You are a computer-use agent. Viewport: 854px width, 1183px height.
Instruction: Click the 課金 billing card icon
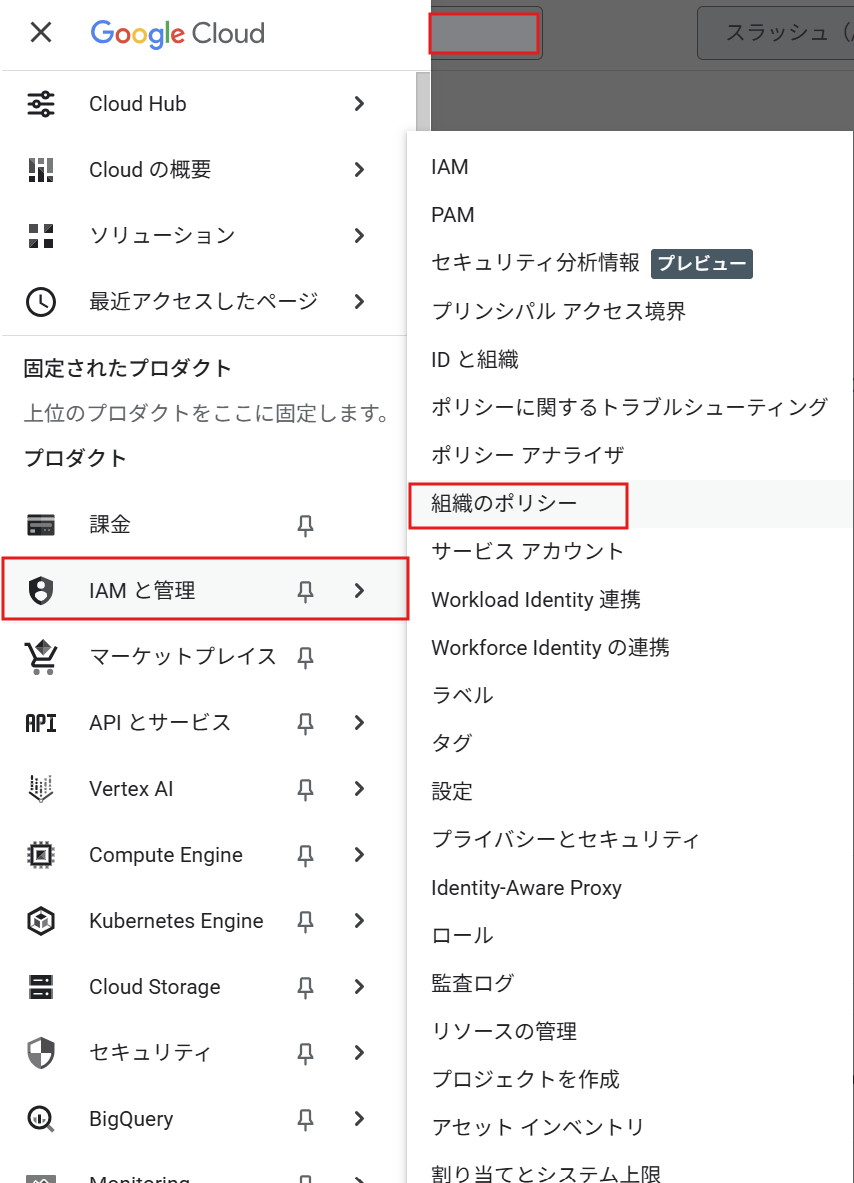tap(40, 524)
